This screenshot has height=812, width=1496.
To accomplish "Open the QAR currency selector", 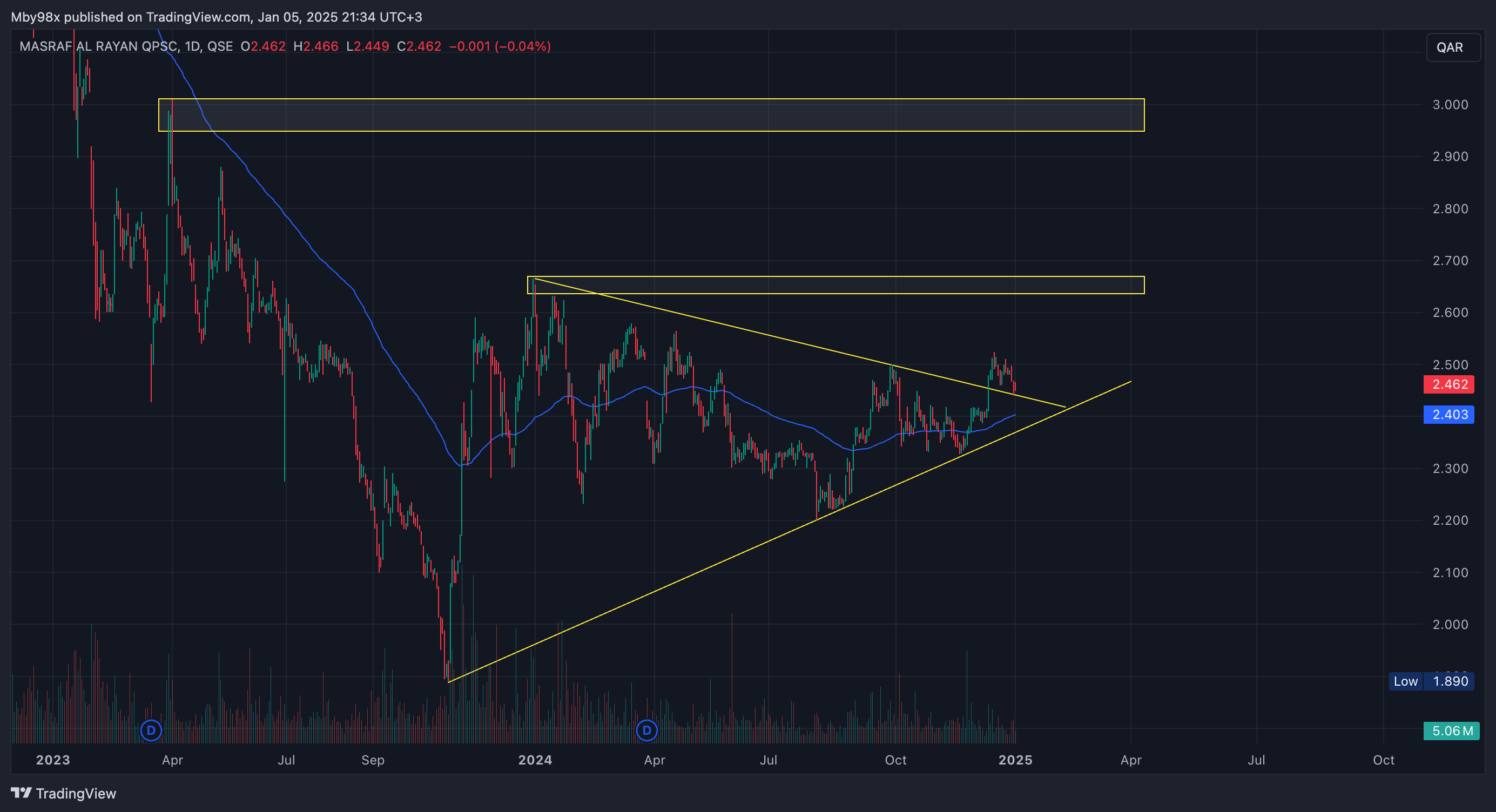I will [x=1453, y=47].
